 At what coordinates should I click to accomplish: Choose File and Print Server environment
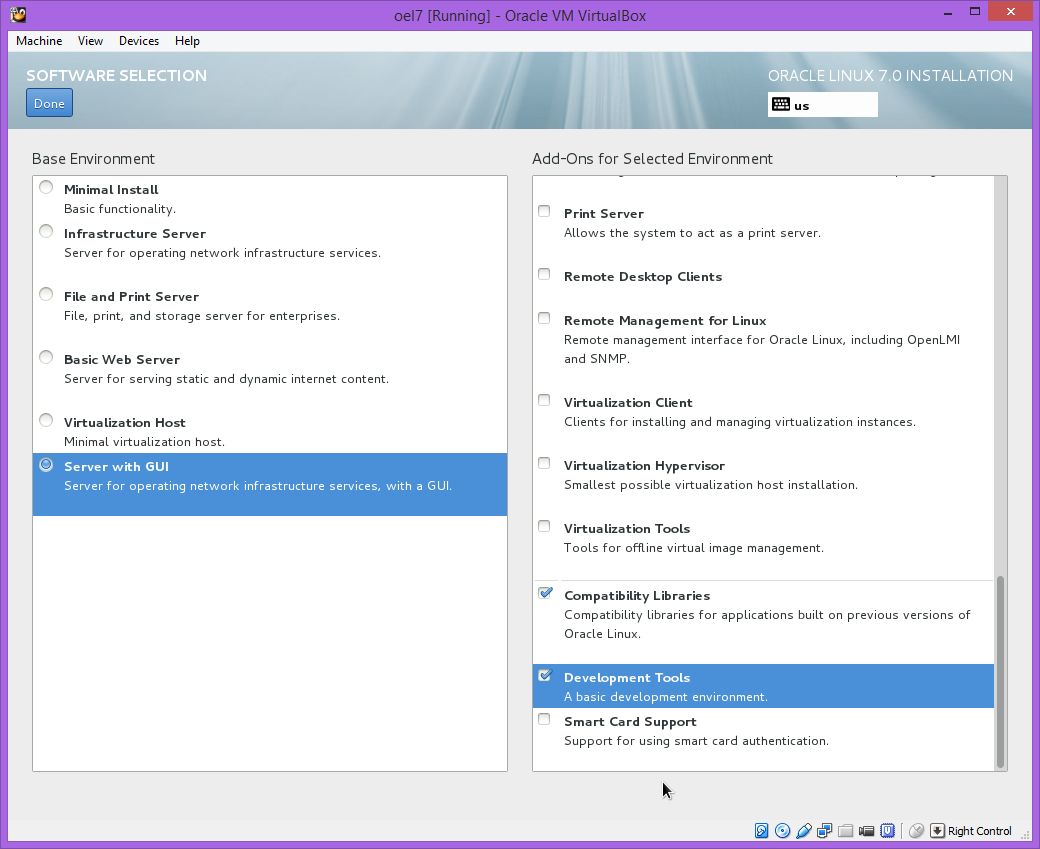(46, 294)
